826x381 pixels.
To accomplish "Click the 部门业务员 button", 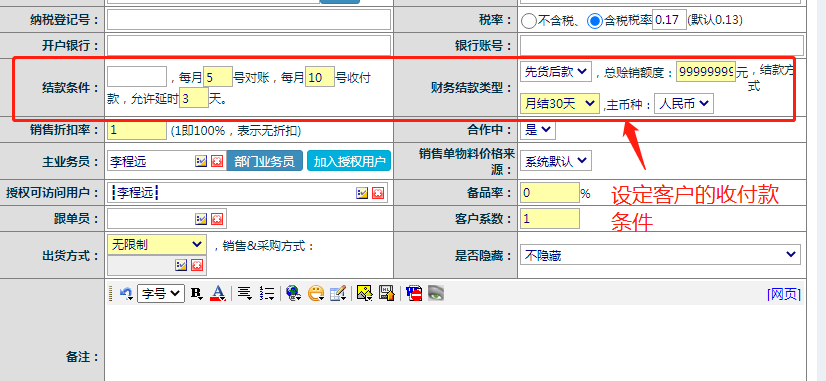I will click(x=264, y=161).
